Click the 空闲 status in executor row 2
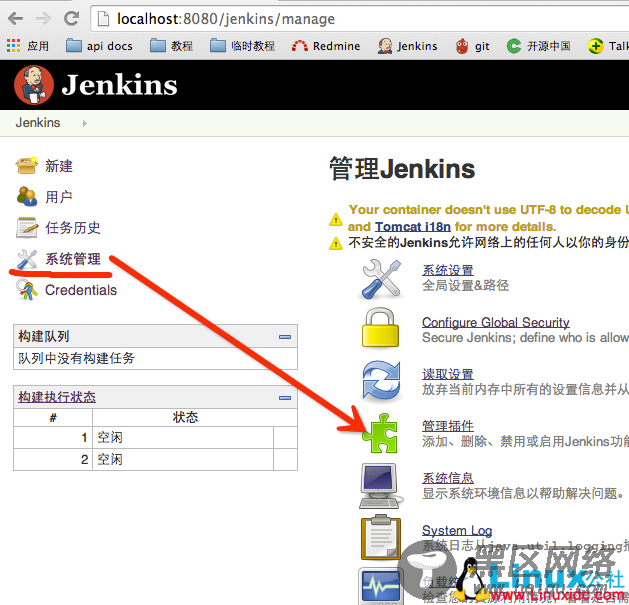Viewport: 629px width, 605px height. 110,459
